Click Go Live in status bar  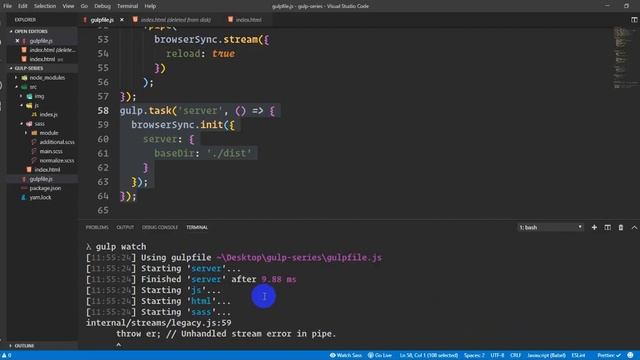(380, 356)
